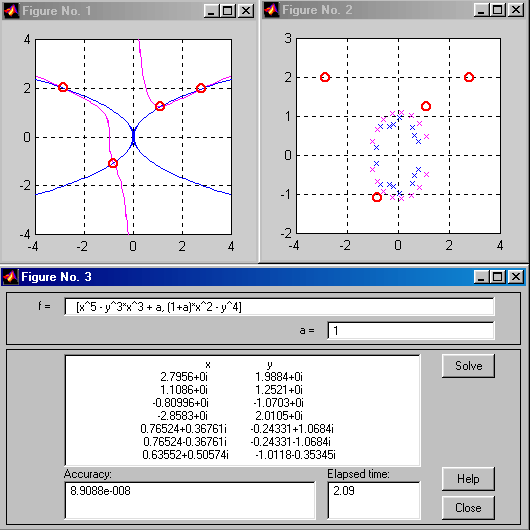The image size is (530, 530).
Task: Click the a = parameter input field
Action: 411,331
